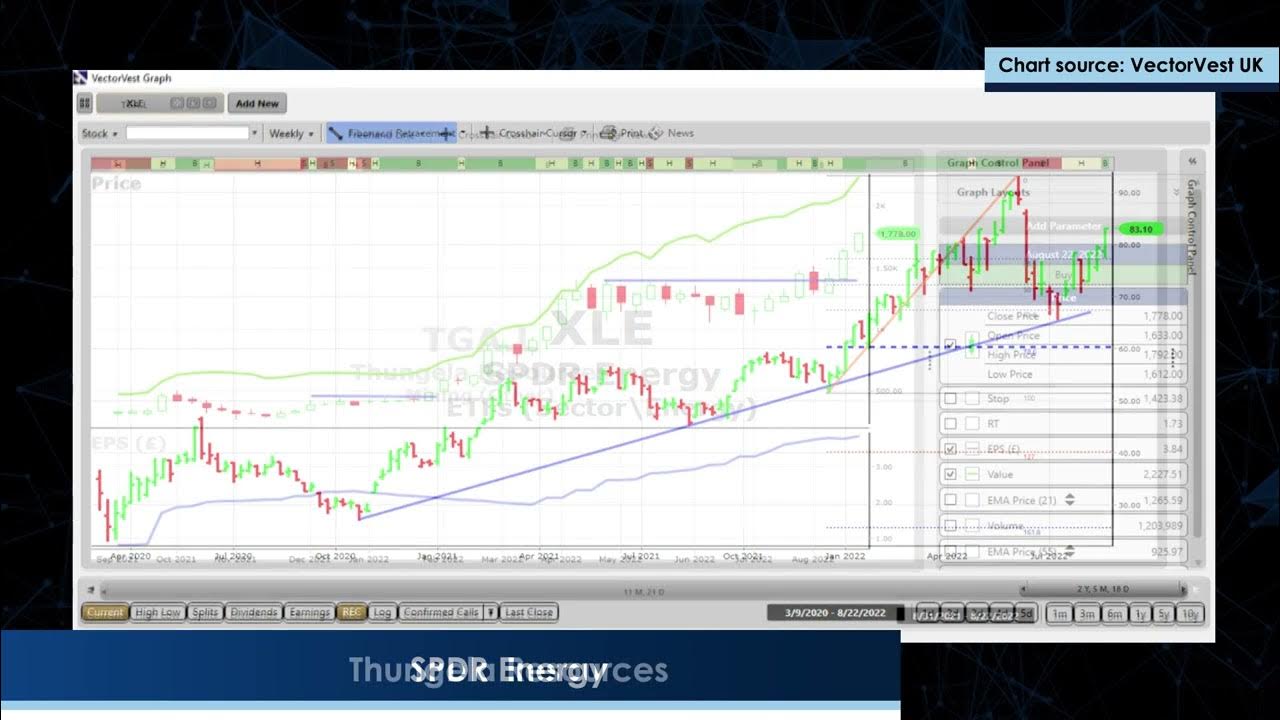Select the 5y time range
Image resolution: width=1280 pixels, height=720 pixels.
(x=1165, y=614)
